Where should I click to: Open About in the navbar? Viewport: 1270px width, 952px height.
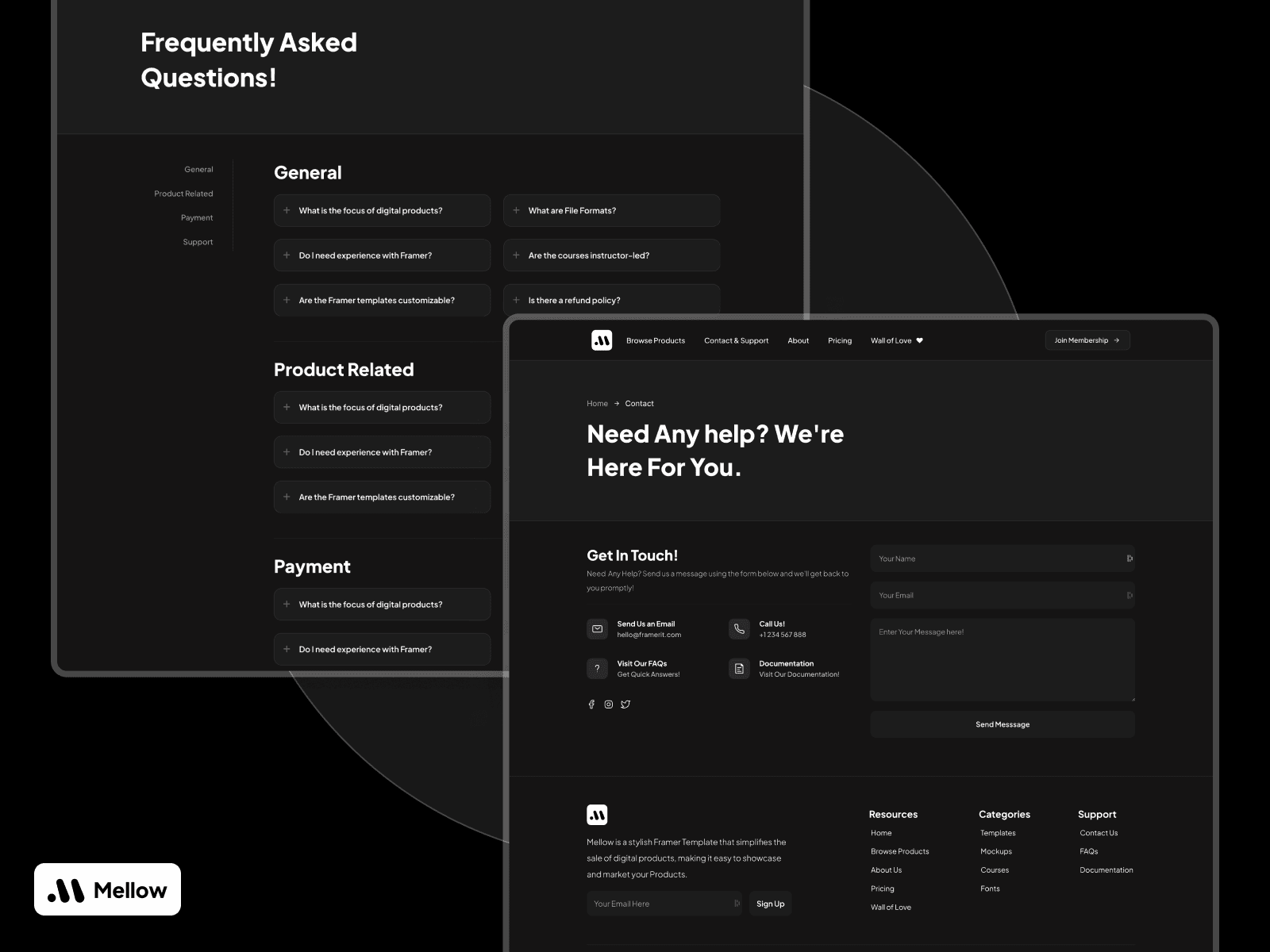point(798,340)
